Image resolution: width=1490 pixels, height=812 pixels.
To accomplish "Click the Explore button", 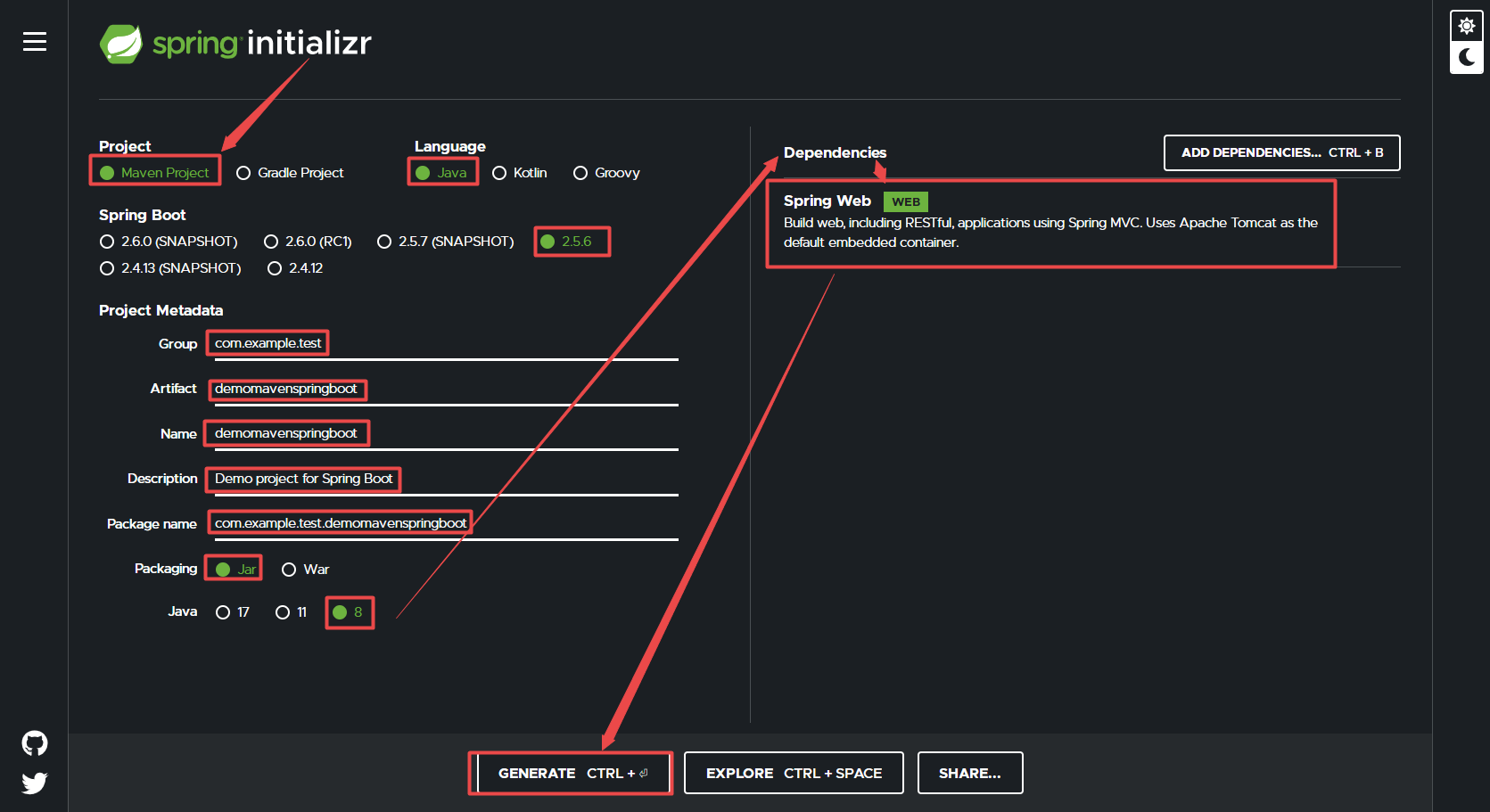I will pyautogui.click(x=794, y=773).
